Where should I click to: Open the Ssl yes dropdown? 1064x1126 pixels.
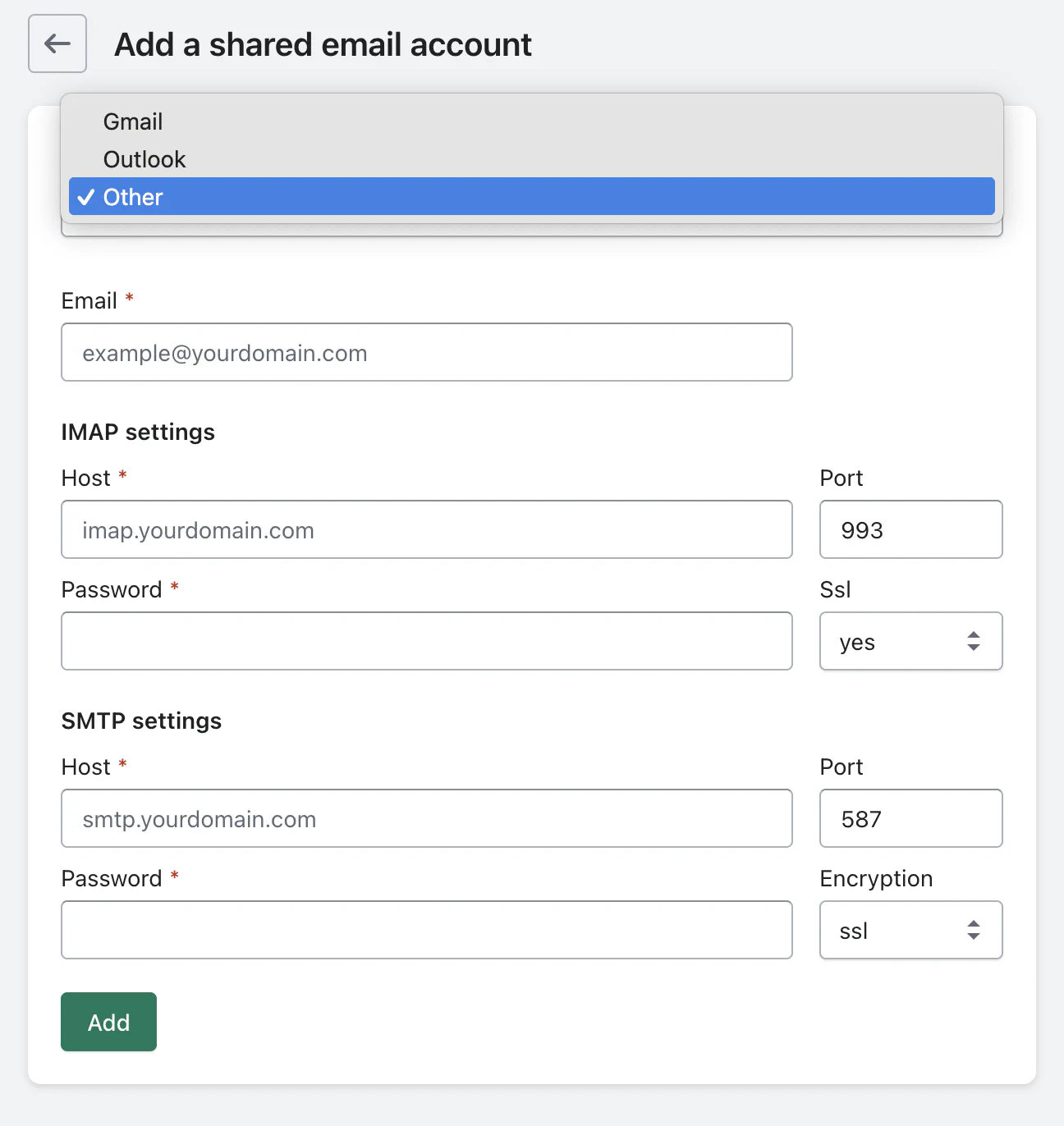[911, 641]
